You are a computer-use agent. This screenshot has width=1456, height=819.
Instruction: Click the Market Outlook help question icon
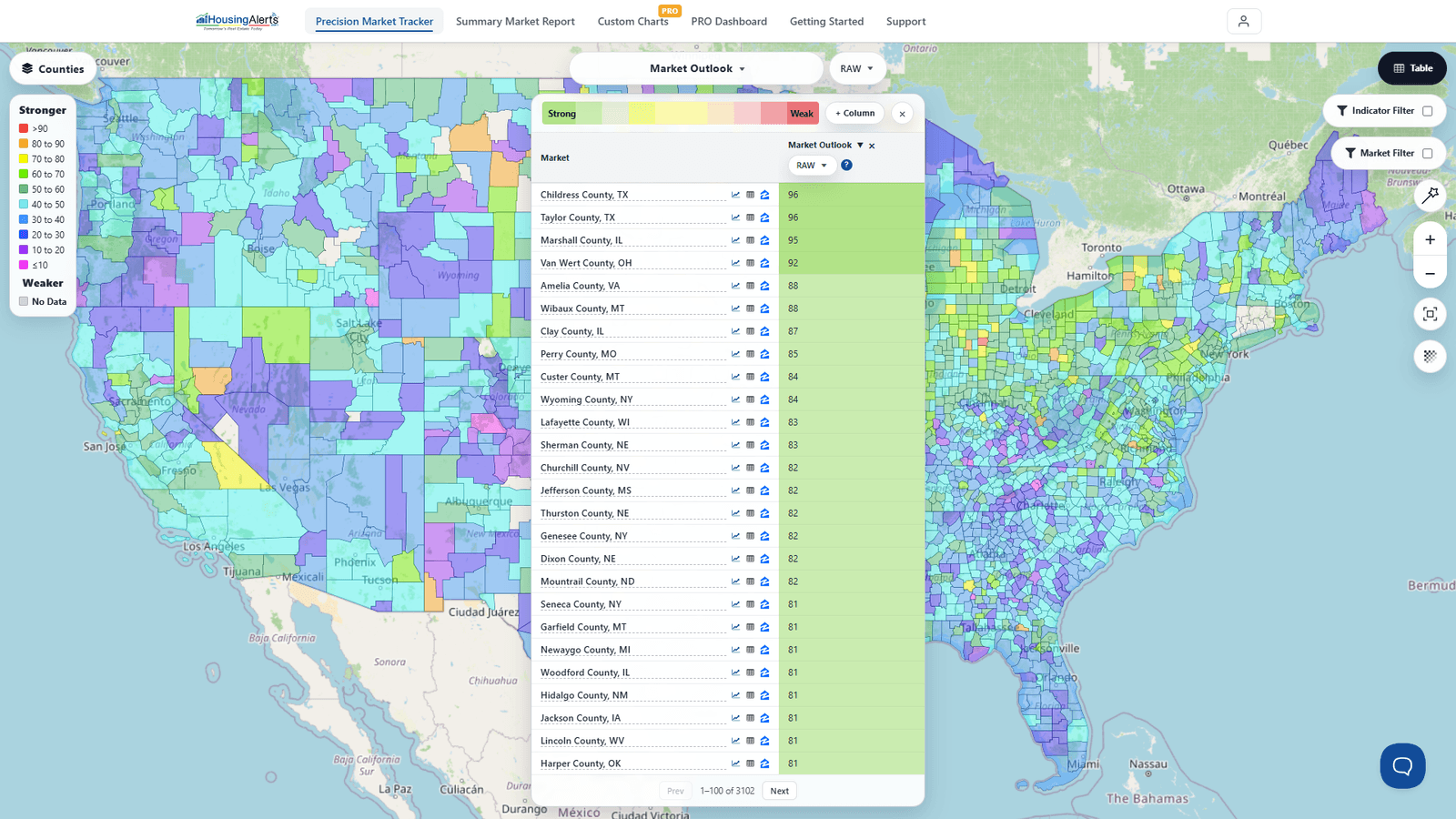pyautogui.click(x=846, y=165)
